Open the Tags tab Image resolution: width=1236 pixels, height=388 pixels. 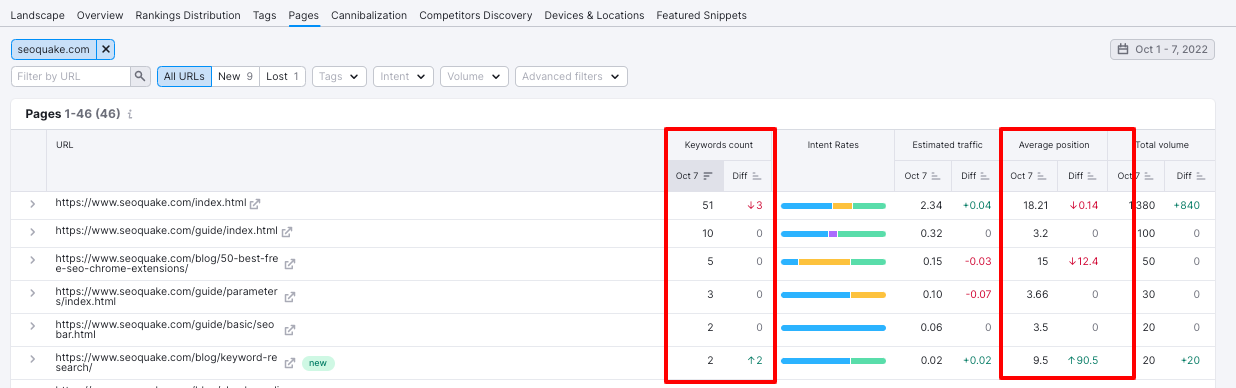[265, 15]
